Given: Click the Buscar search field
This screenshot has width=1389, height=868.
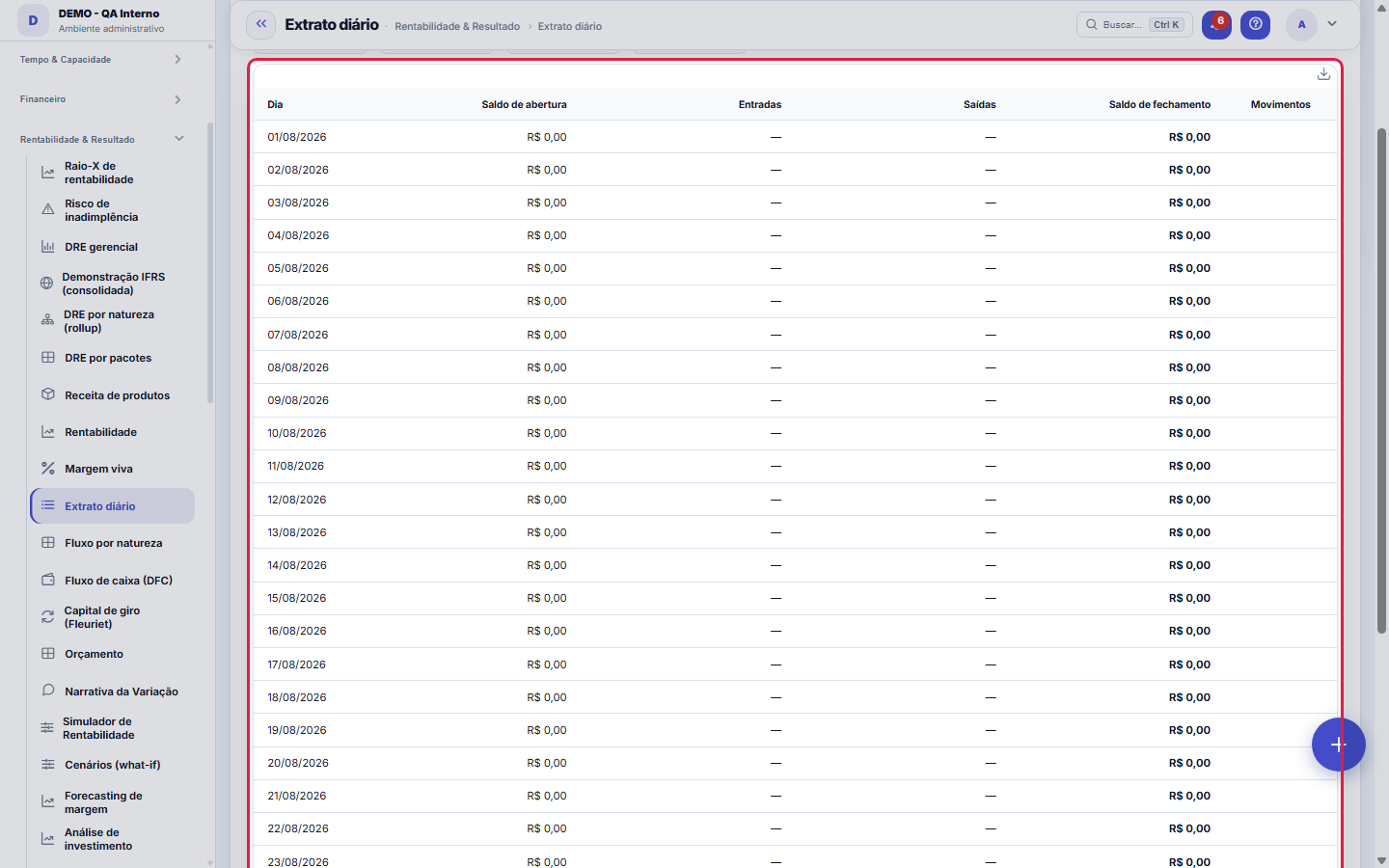Looking at the screenshot, I should [1134, 24].
